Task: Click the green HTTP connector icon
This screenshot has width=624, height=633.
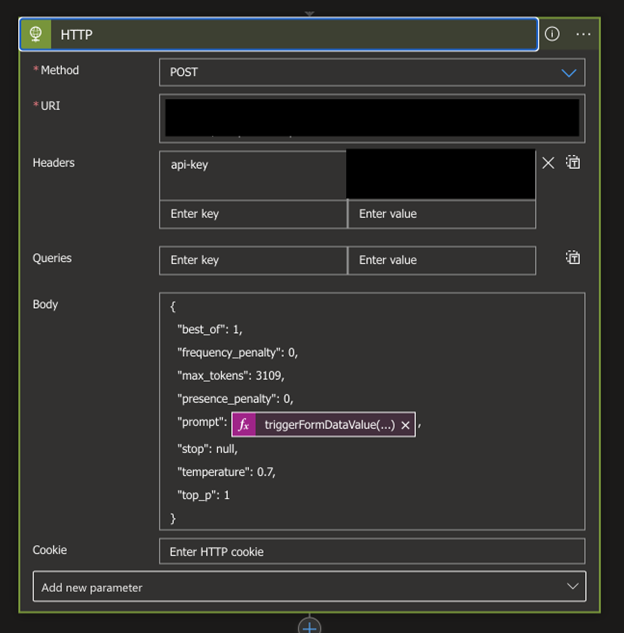Action: [36, 34]
